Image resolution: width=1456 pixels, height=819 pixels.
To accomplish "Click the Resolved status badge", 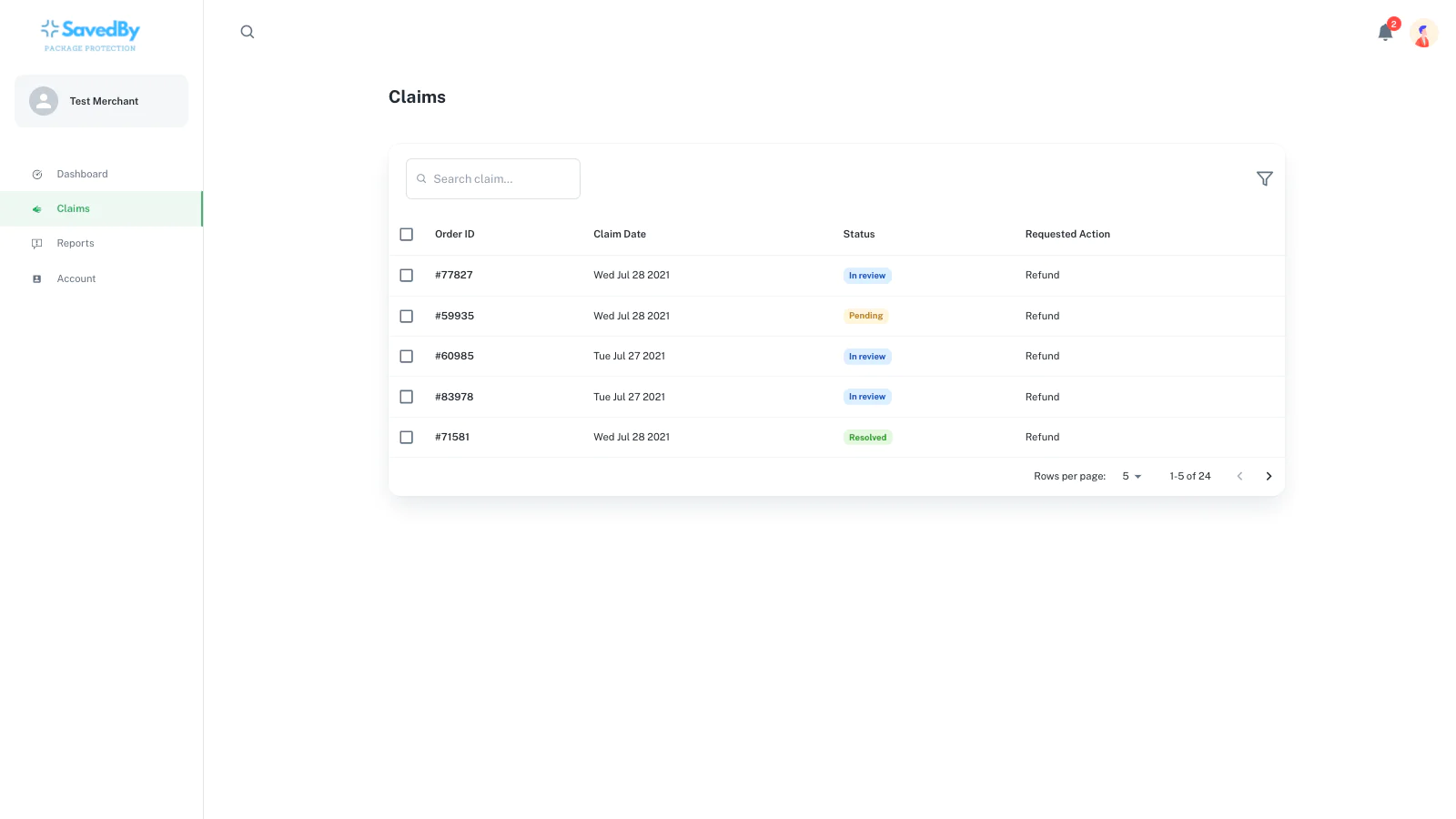I will click(x=867, y=438).
